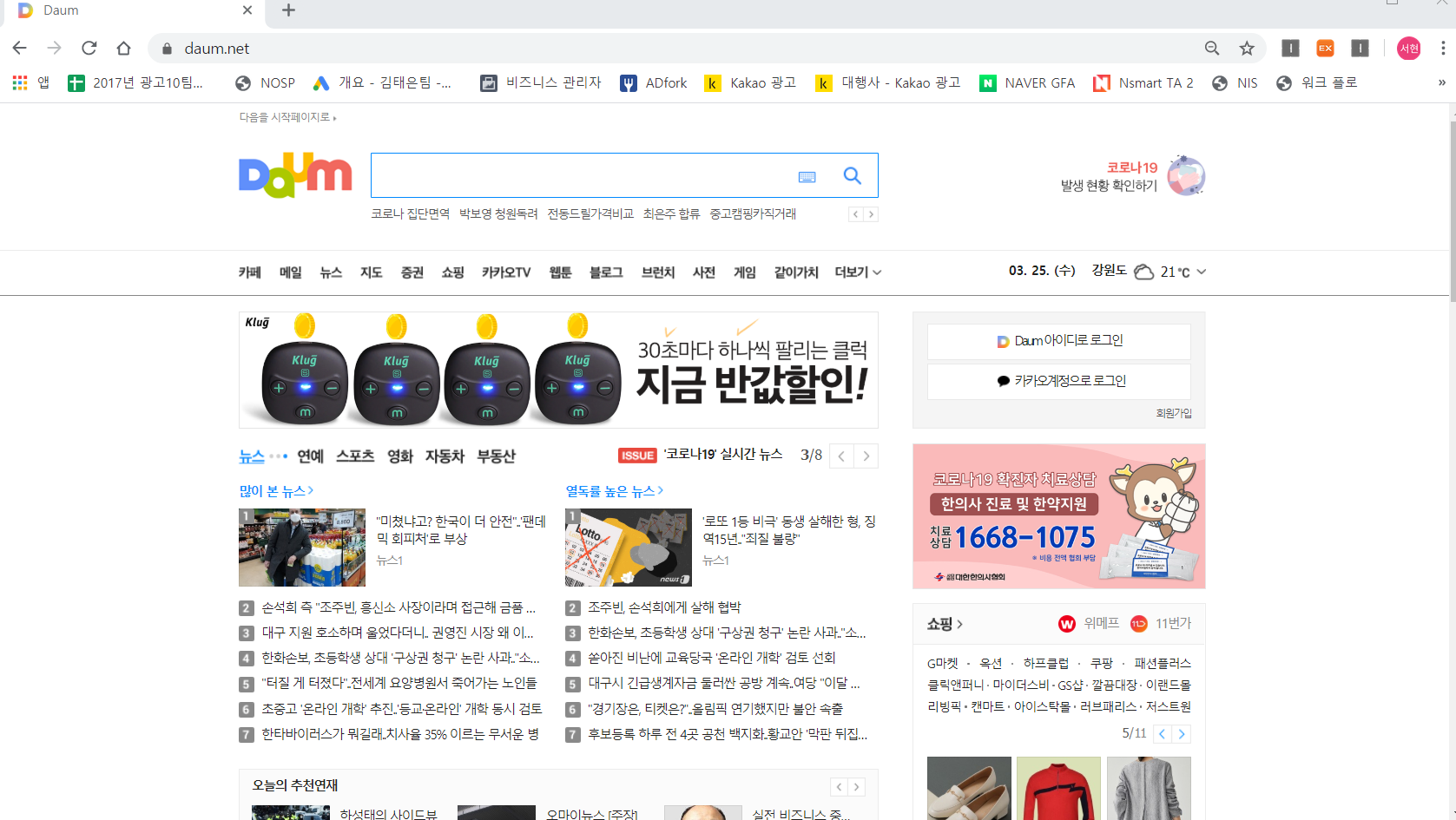Open the Chrome three-dot menu

click(1442, 49)
